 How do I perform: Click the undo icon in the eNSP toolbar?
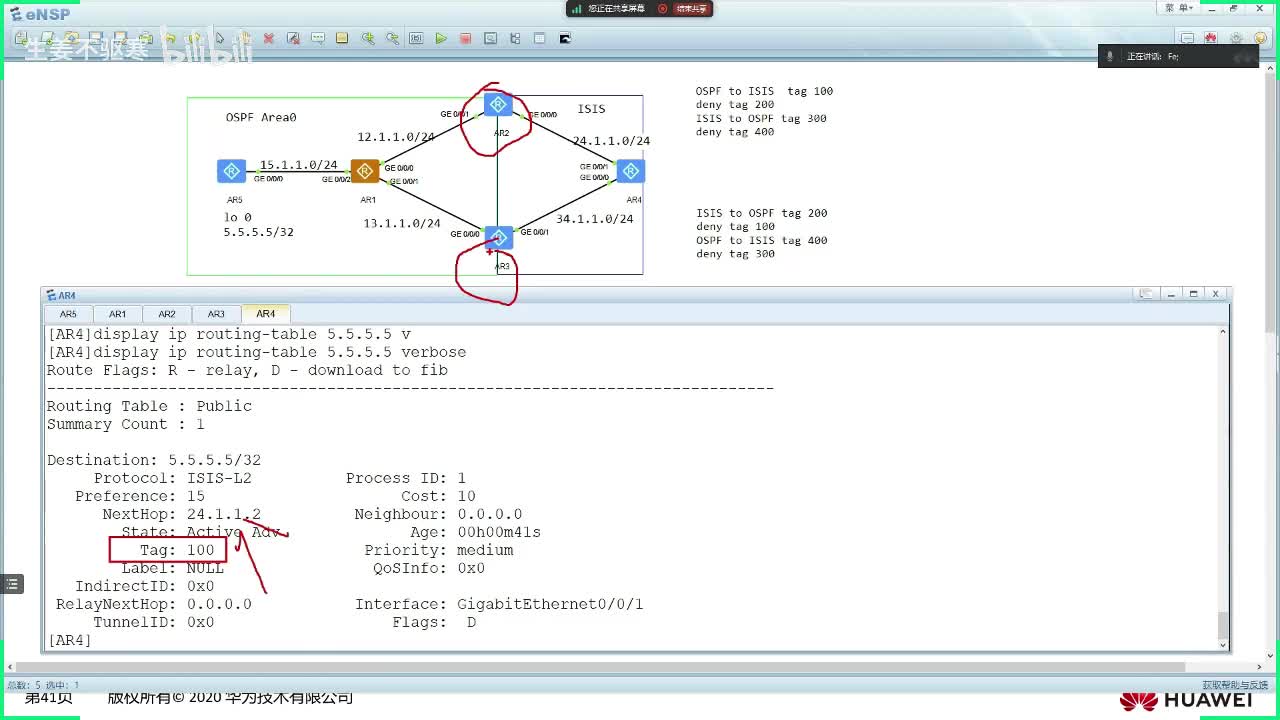pyautogui.click(x=170, y=39)
